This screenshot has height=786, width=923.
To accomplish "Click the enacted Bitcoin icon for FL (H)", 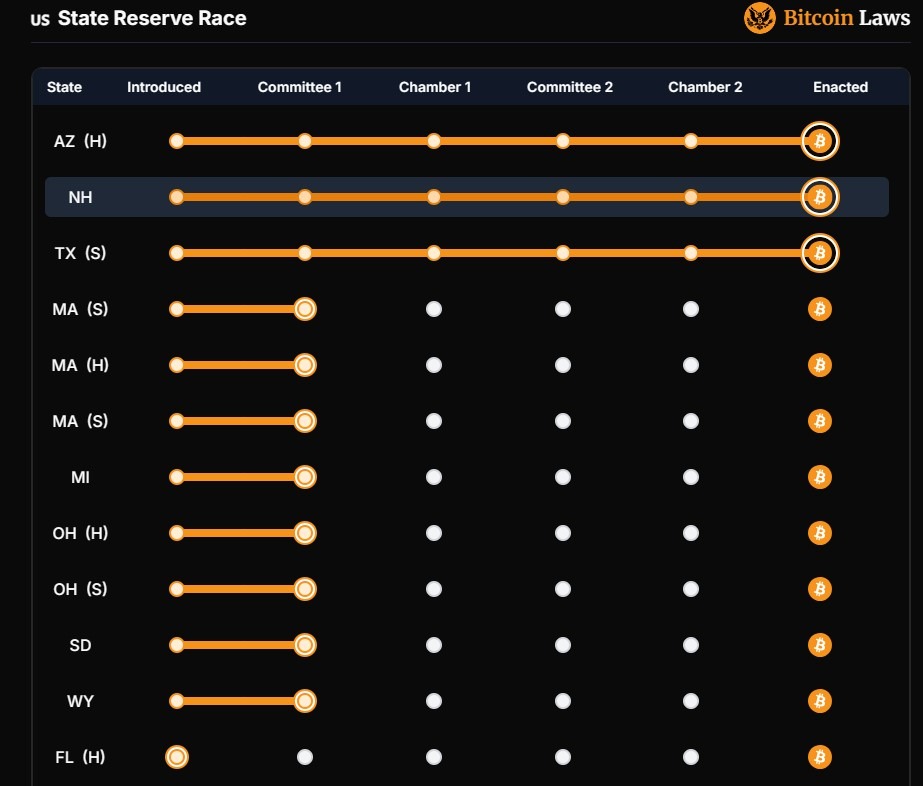I will [x=819, y=757].
